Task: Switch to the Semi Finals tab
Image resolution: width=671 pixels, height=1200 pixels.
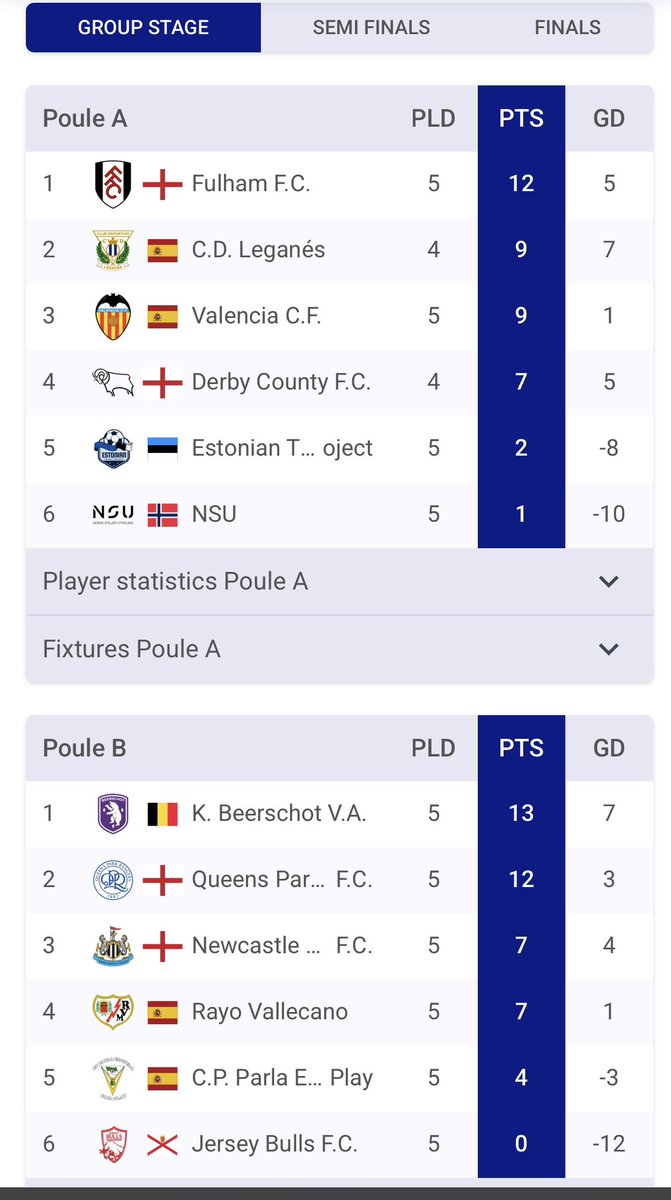Action: [371, 27]
